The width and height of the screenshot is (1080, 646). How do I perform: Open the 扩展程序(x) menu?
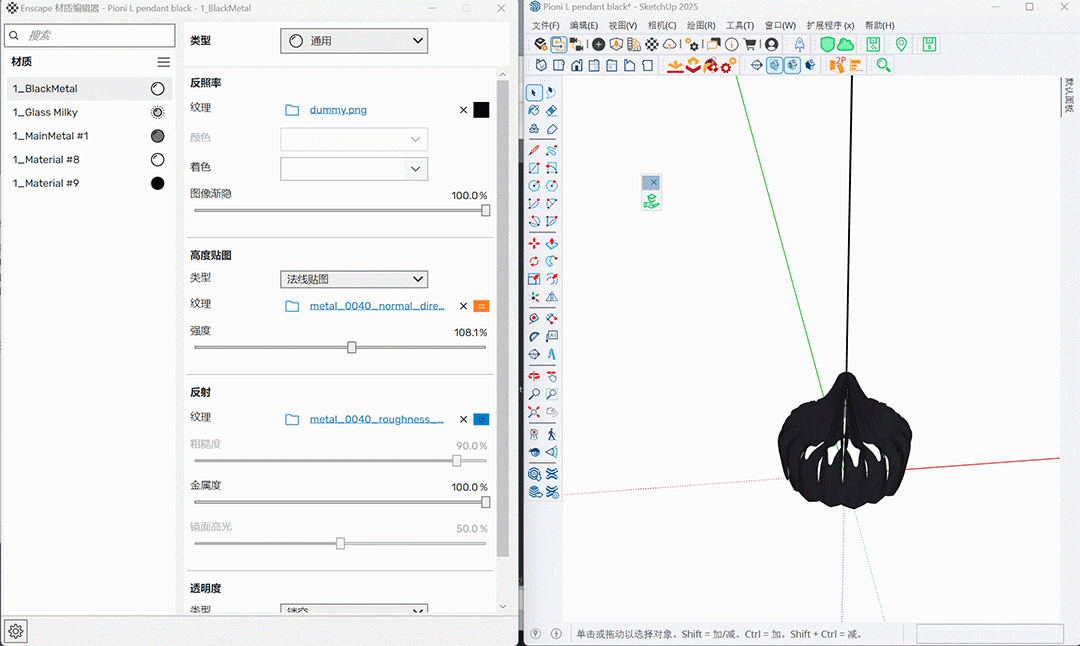point(830,25)
